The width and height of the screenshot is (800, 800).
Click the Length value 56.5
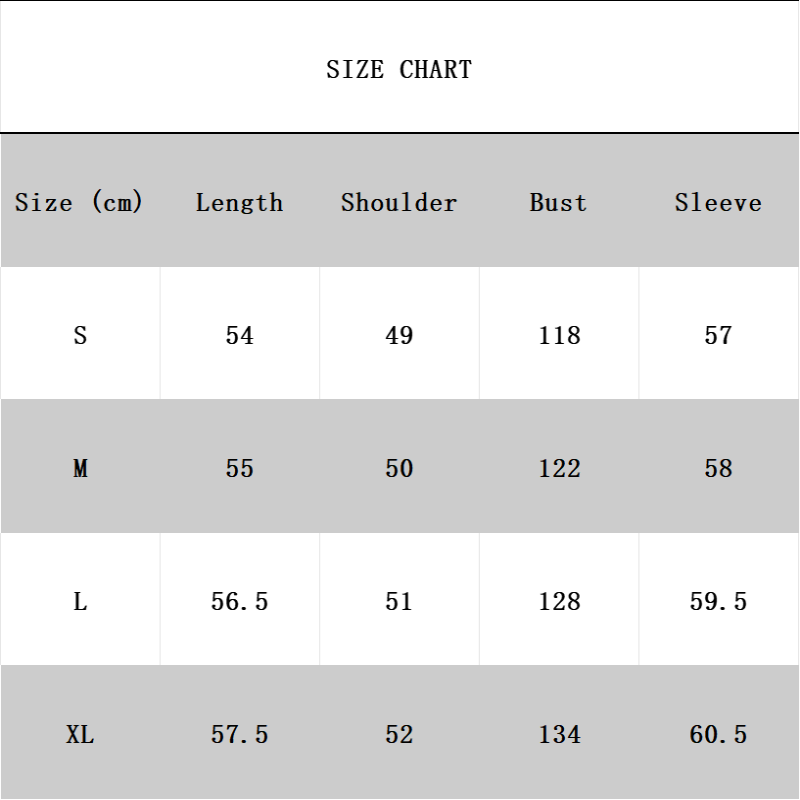[239, 601]
